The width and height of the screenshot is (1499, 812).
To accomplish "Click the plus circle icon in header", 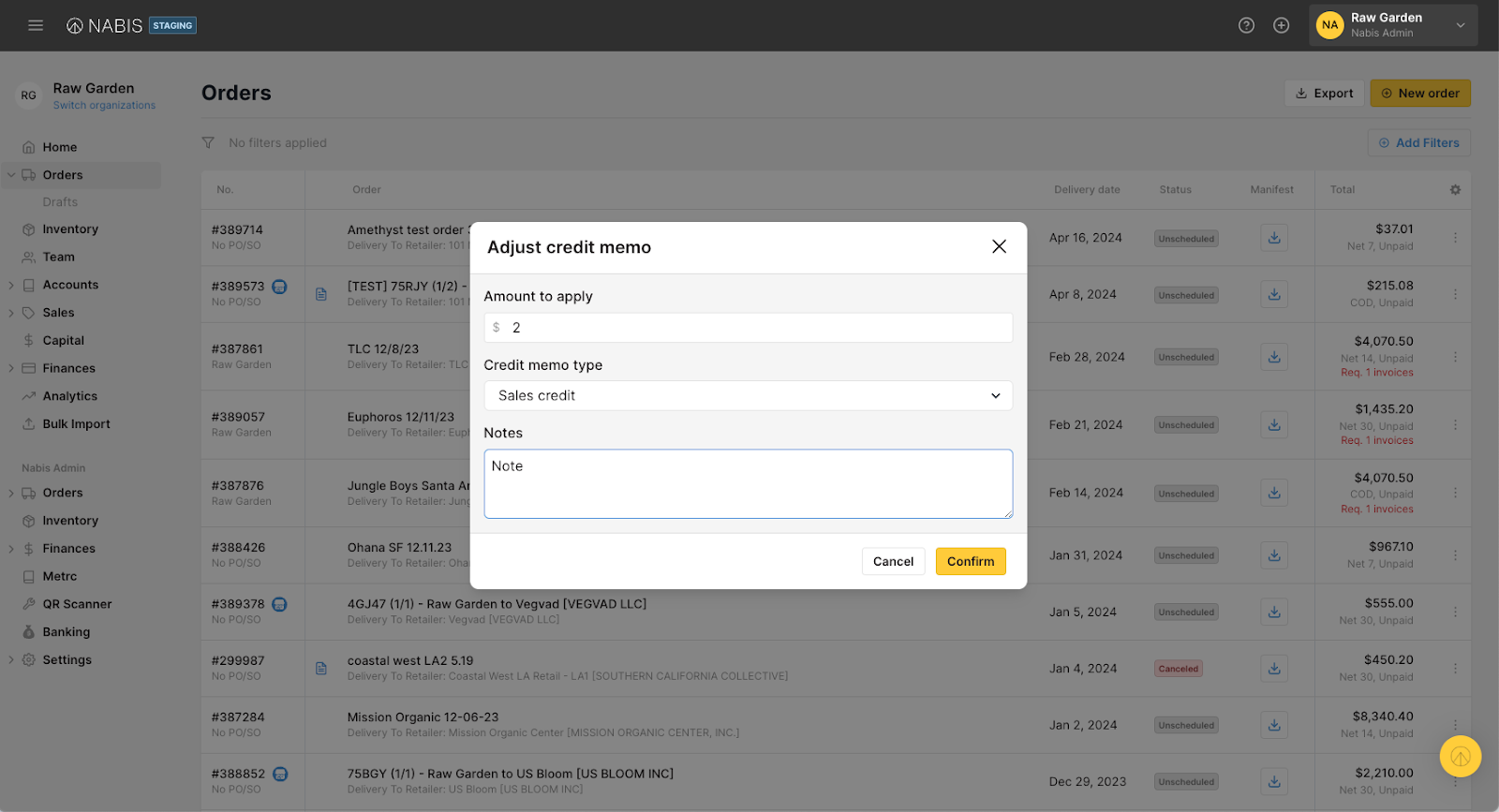I will pyautogui.click(x=1282, y=25).
